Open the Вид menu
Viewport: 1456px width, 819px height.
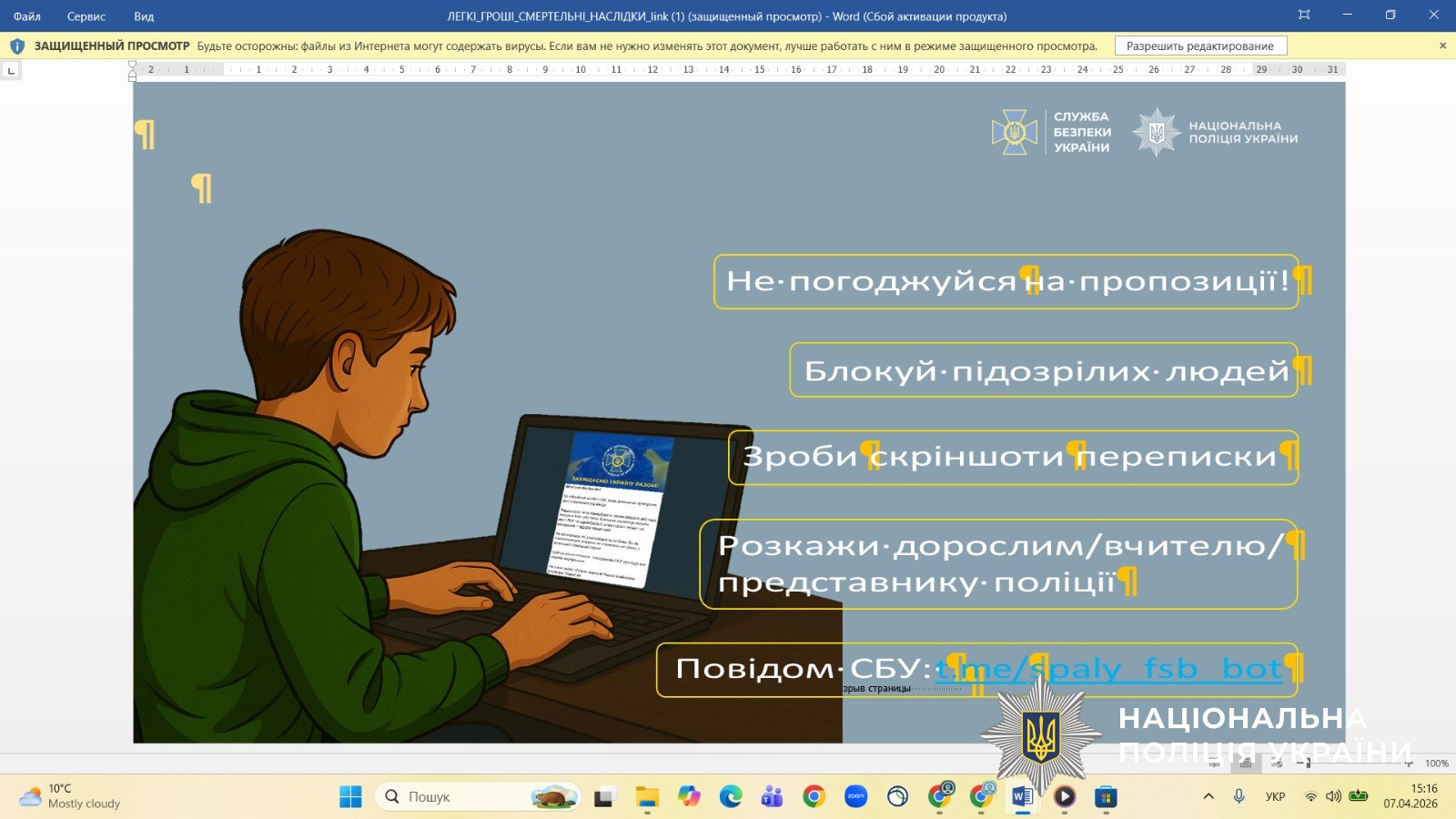[144, 16]
